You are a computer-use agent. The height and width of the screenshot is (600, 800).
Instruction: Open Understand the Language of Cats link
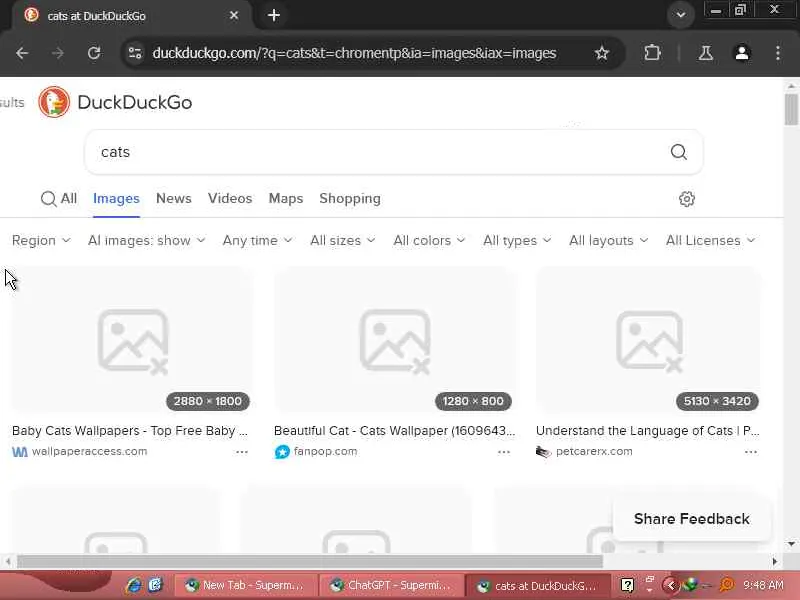647,431
